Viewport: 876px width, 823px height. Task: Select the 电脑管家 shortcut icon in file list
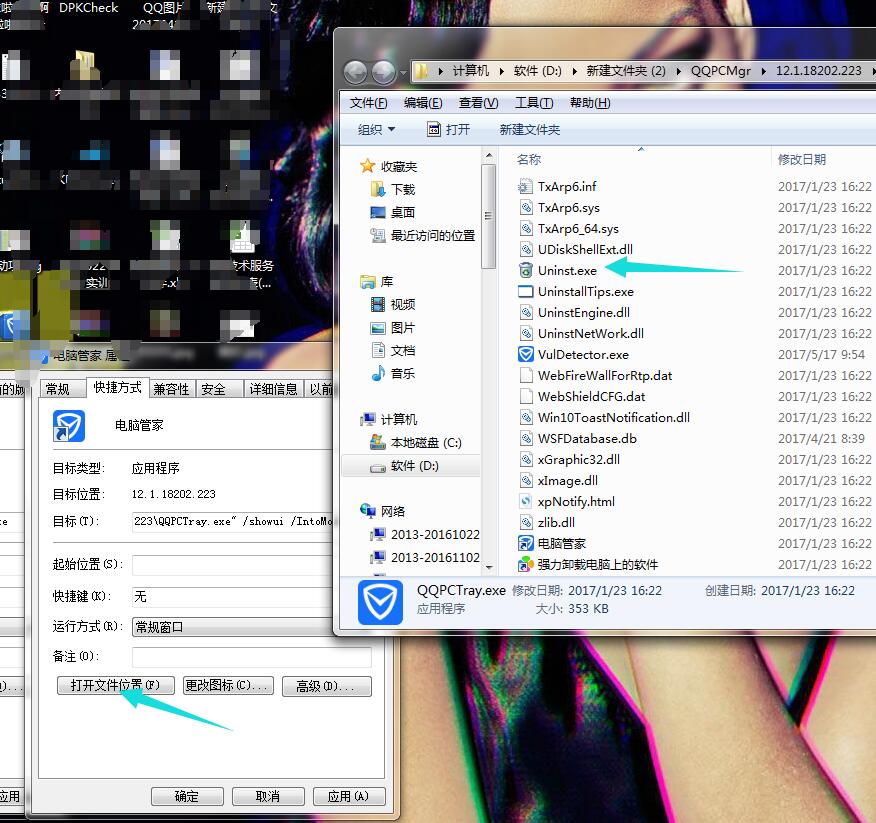[x=525, y=543]
